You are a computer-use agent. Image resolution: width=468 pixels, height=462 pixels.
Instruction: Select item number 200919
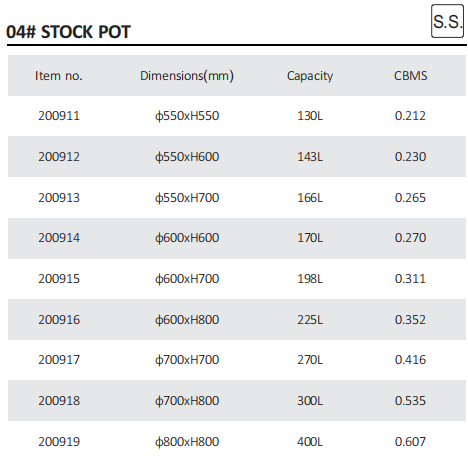(59, 442)
